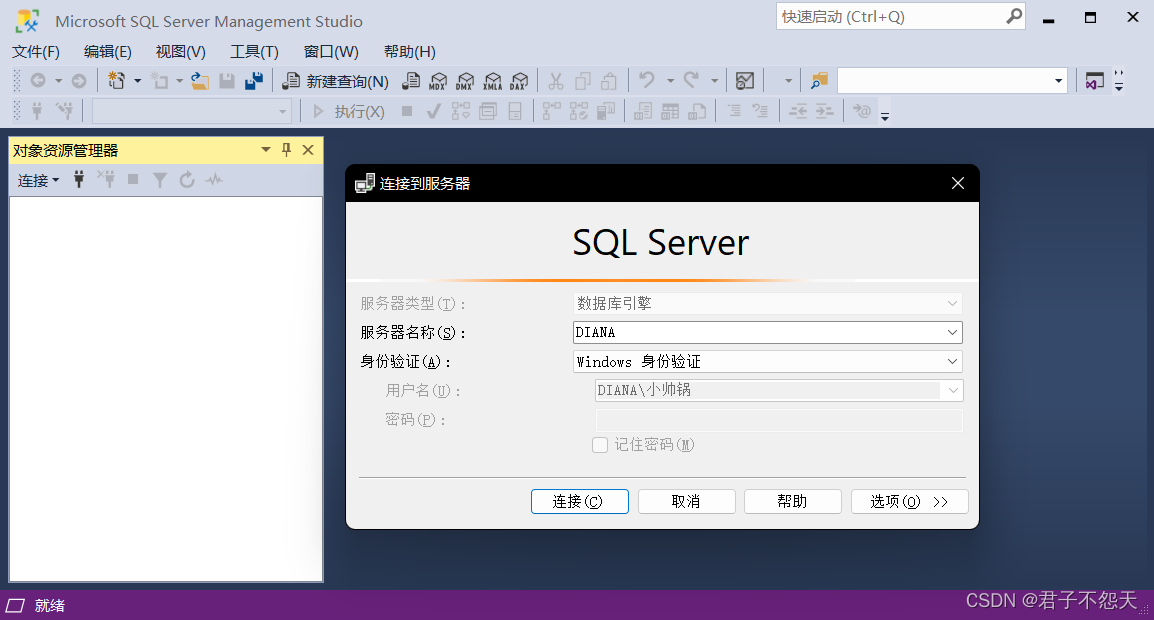
Task: Open the SQL editor toolbar overflow options
Action: point(885,116)
